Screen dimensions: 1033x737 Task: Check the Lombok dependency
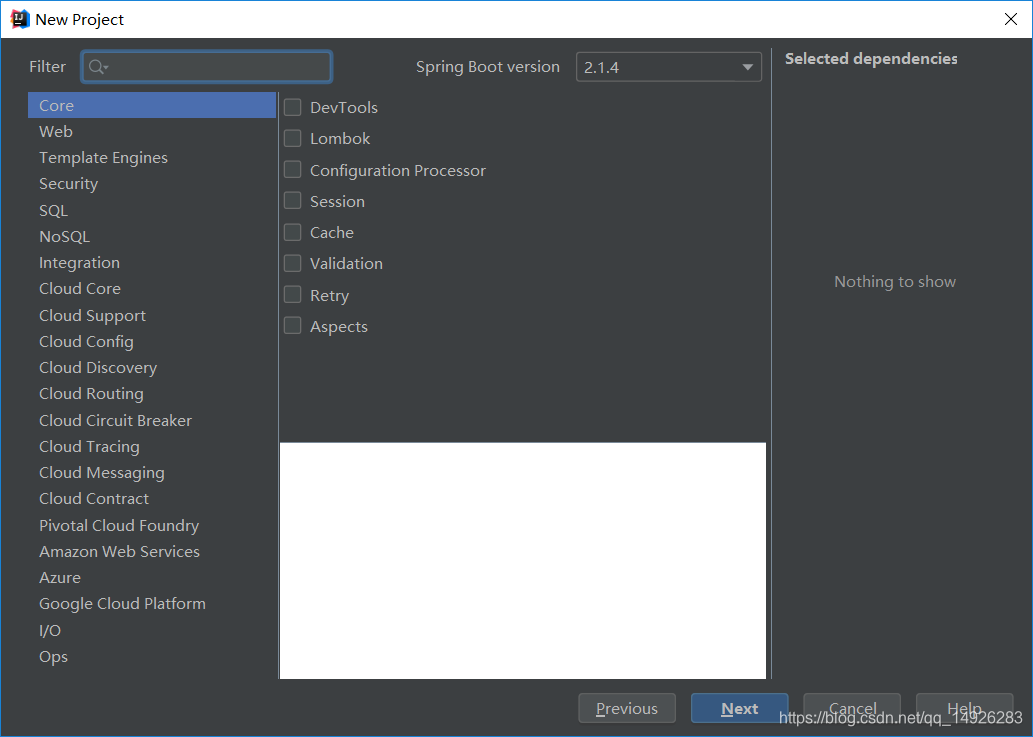tap(293, 138)
